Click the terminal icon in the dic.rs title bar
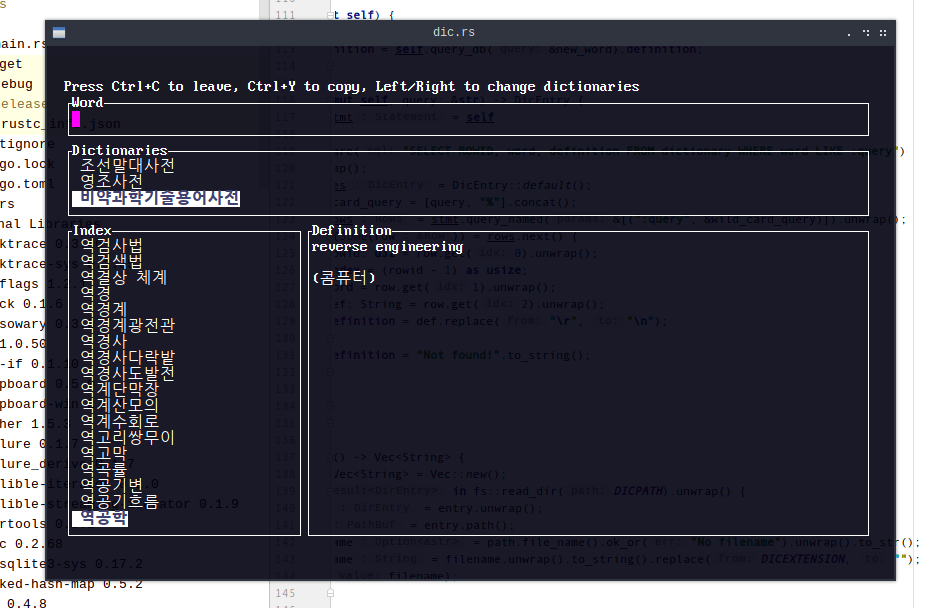The image size is (943, 608). (x=59, y=32)
